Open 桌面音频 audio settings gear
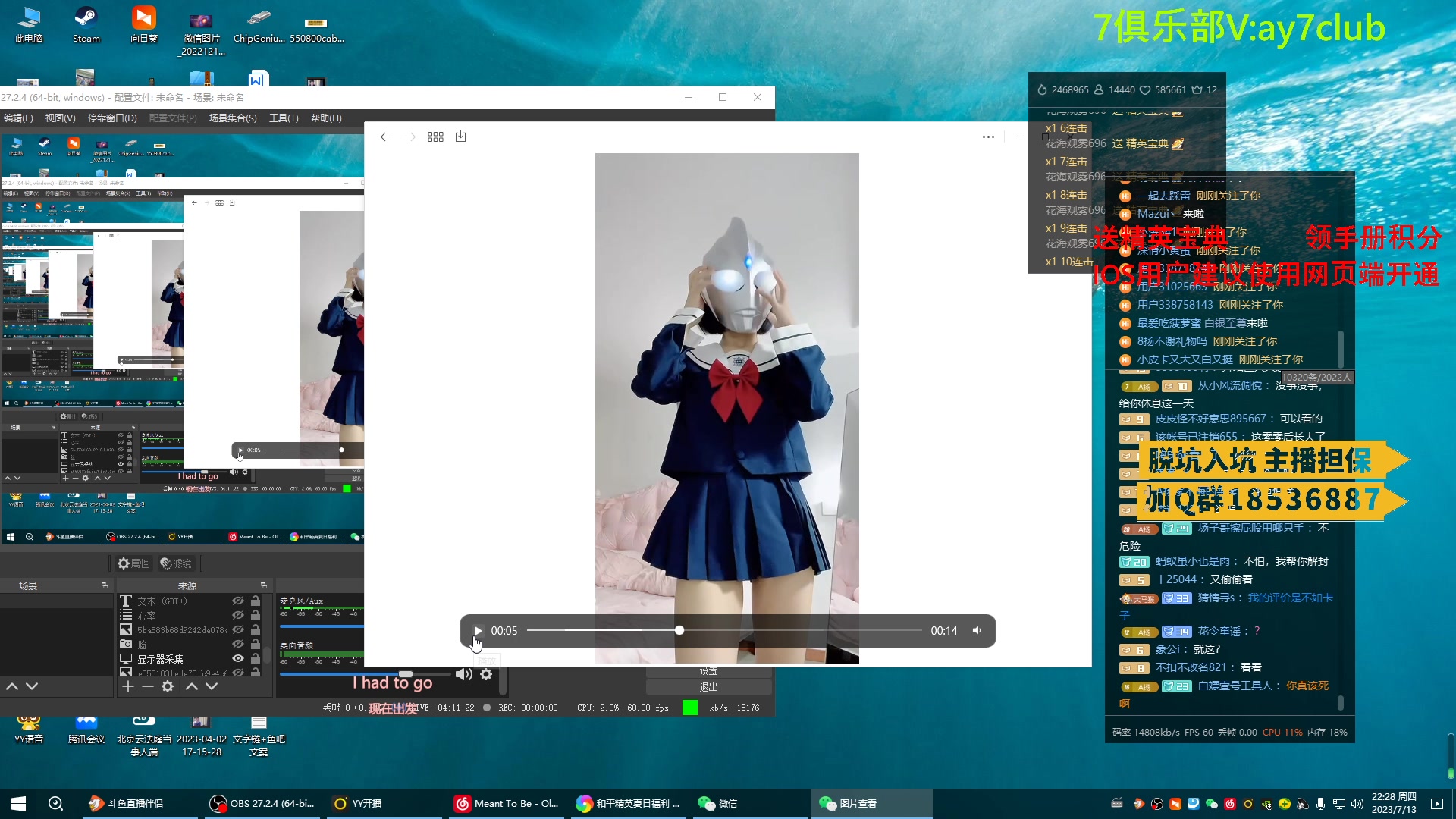The image size is (1456, 819). (486, 674)
